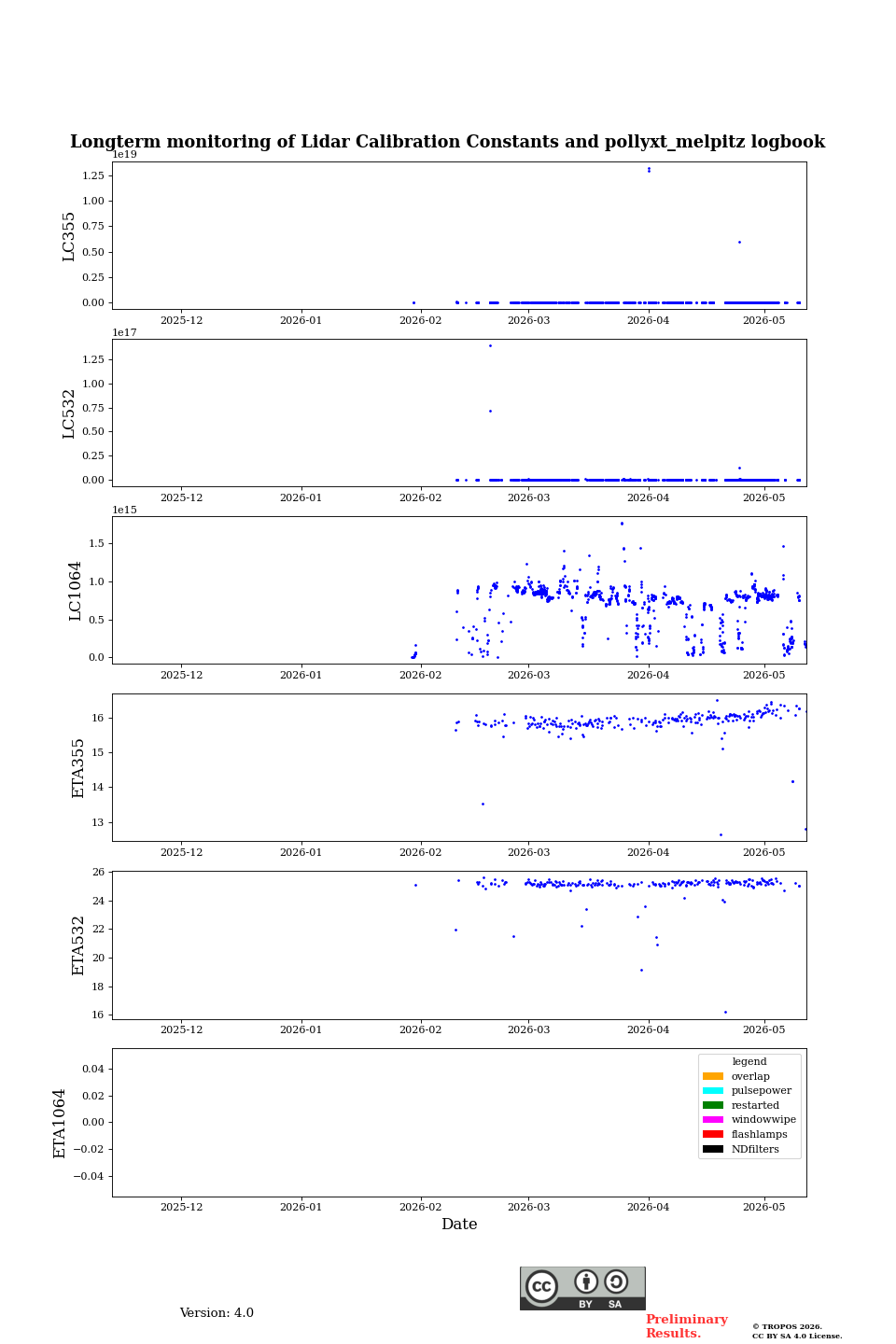Click the ETA1064 axis label

60,1123
